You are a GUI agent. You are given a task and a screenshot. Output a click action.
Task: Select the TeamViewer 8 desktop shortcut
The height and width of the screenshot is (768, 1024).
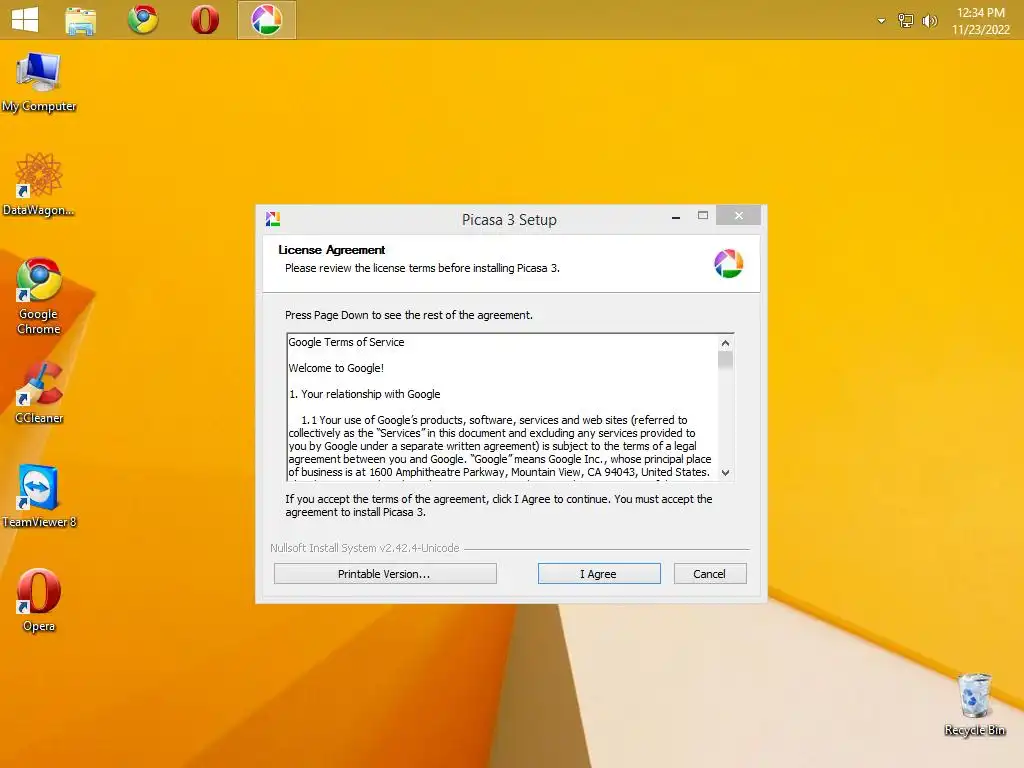(39, 496)
